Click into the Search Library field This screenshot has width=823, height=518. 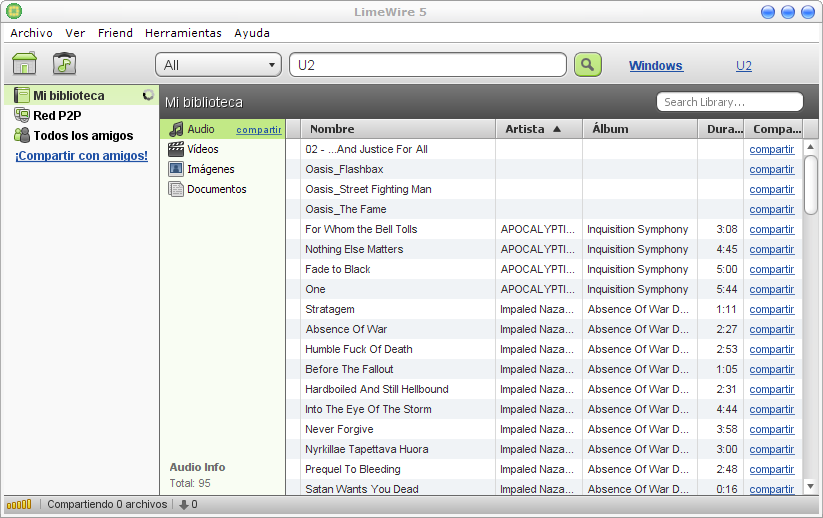point(729,102)
